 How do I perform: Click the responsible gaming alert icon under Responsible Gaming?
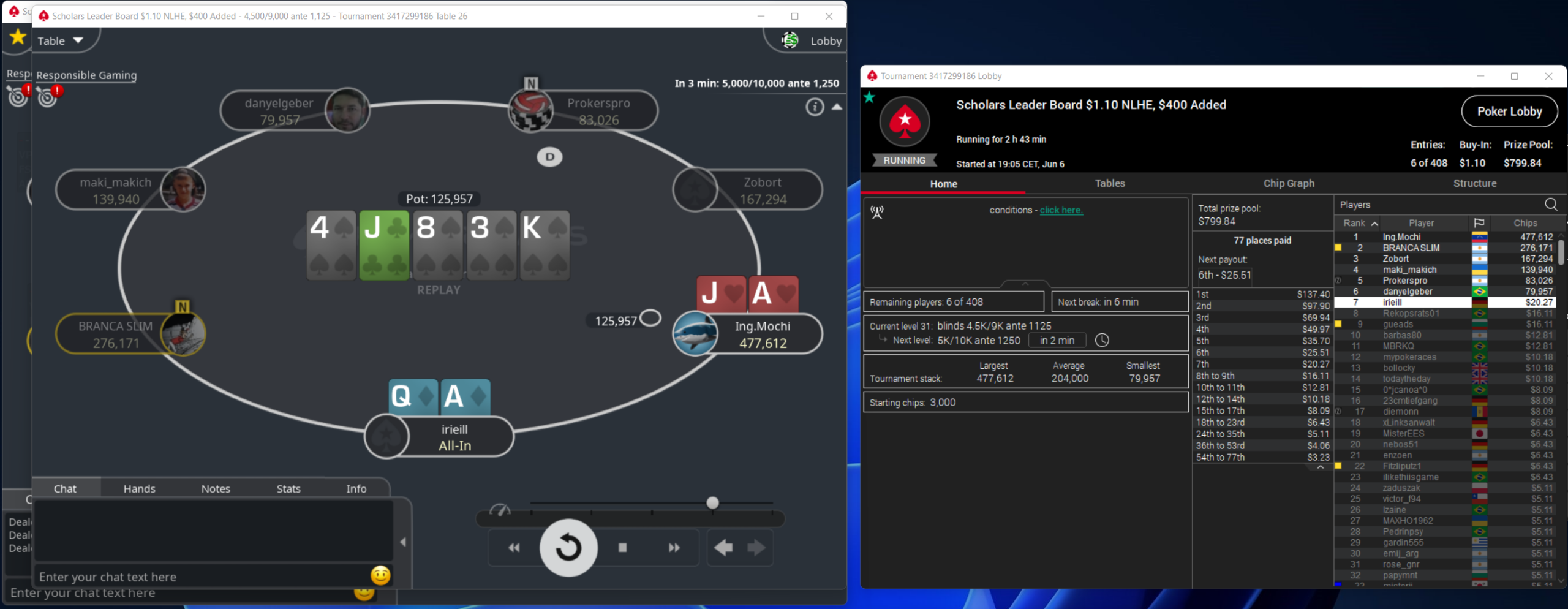coord(49,95)
